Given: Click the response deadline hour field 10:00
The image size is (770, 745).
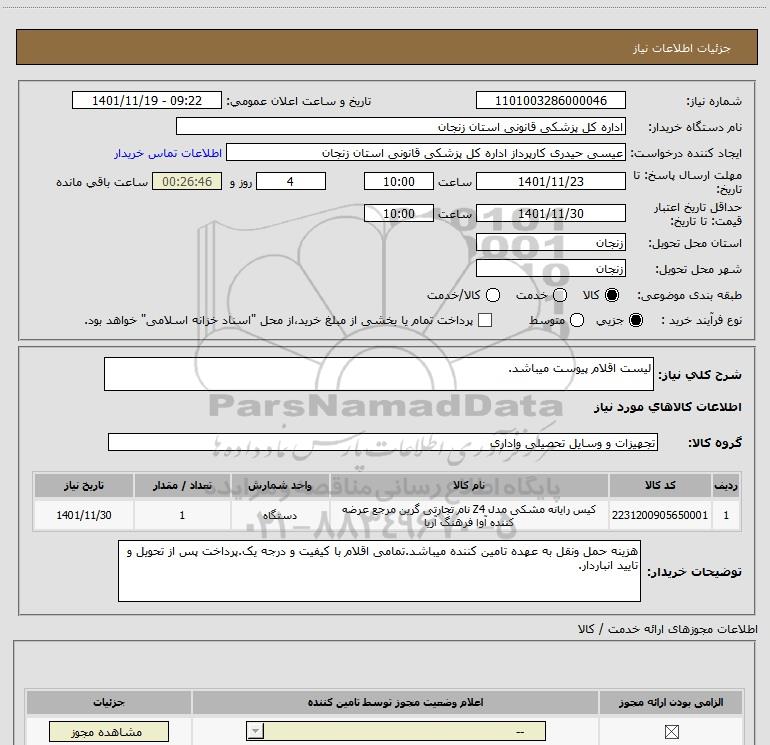Looking at the screenshot, I should (399, 181).
